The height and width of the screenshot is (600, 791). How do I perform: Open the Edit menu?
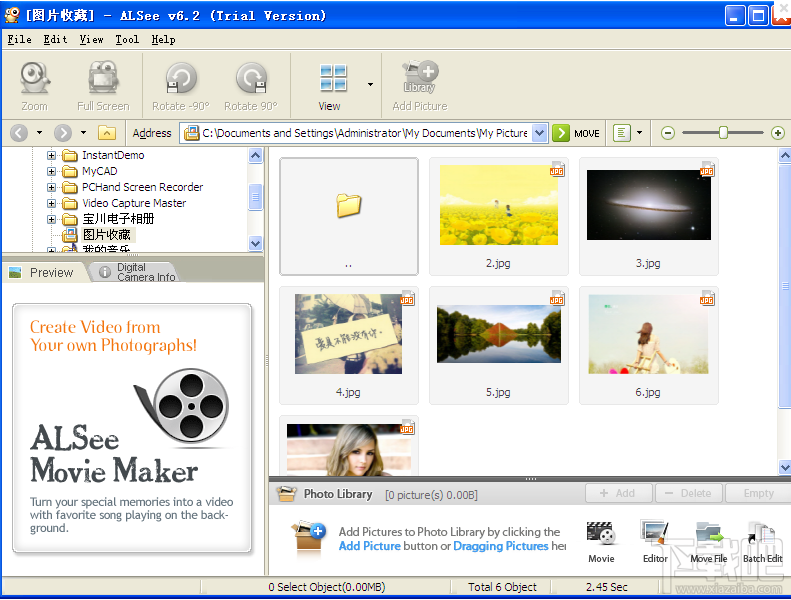[x=55, y=39]
